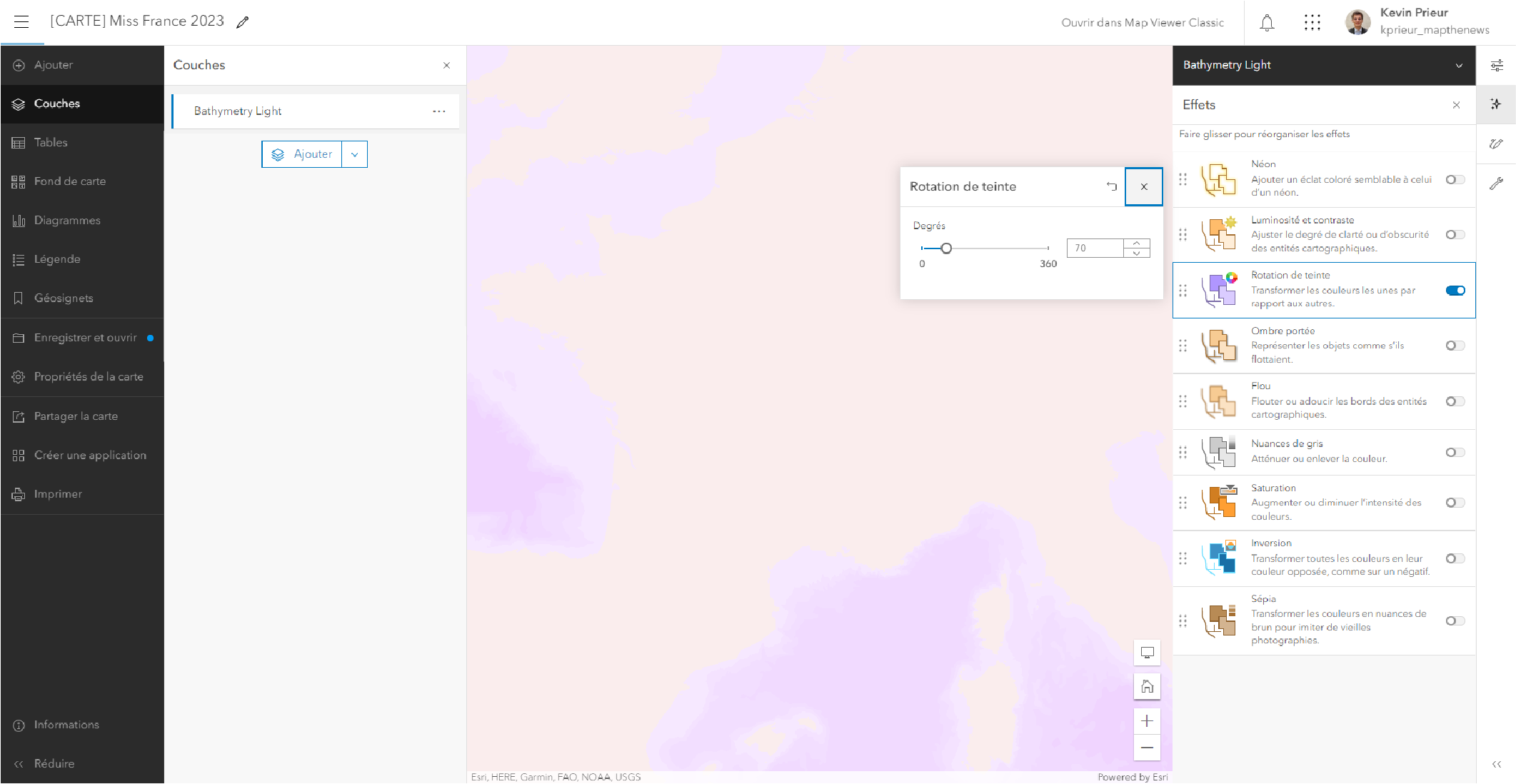Open options for Bathymetry Light layer
Image resolution: width=1516 pixels, height=784 pixels.
[439, 111]
